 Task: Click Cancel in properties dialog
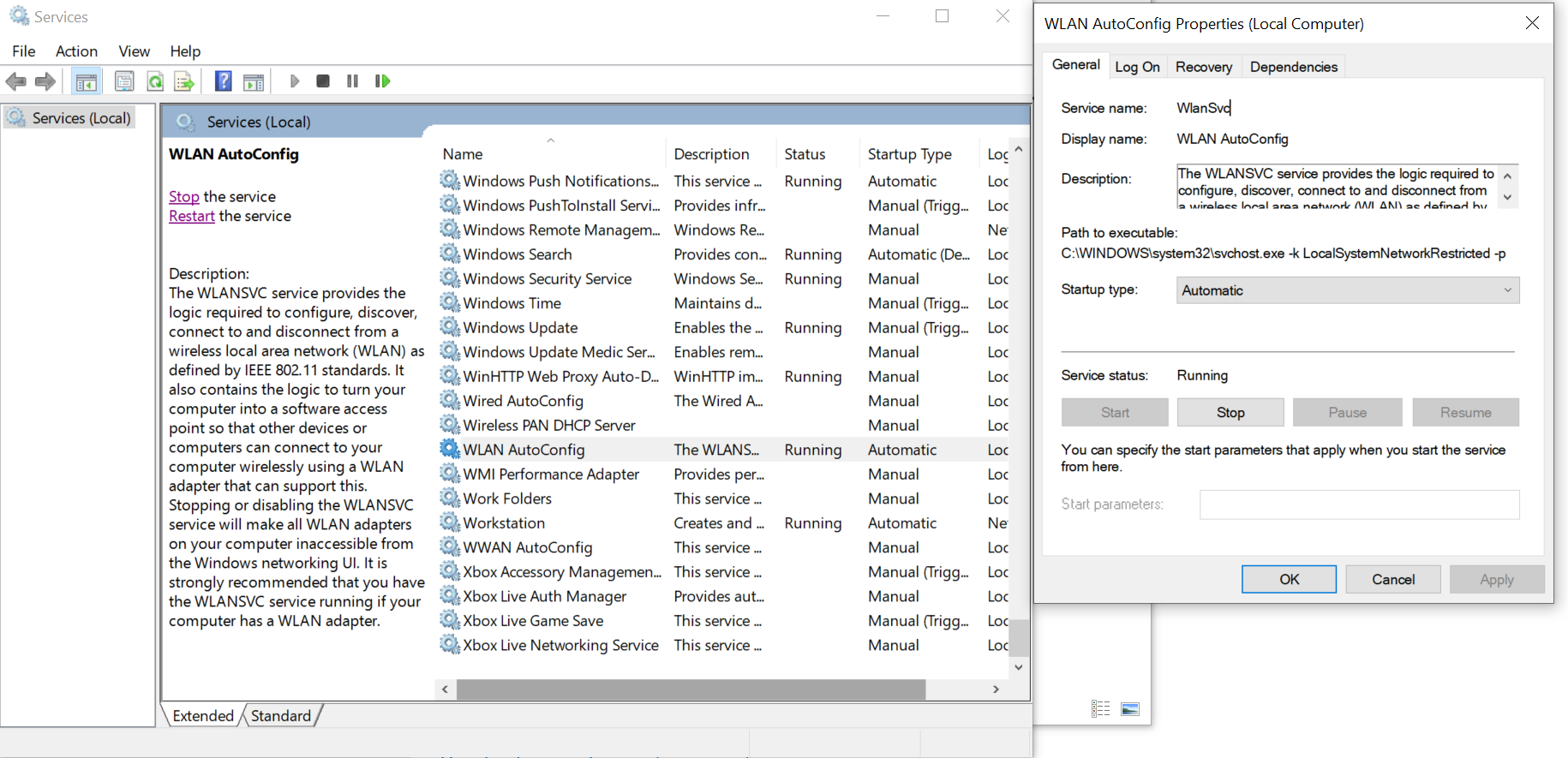(1393, 579)
